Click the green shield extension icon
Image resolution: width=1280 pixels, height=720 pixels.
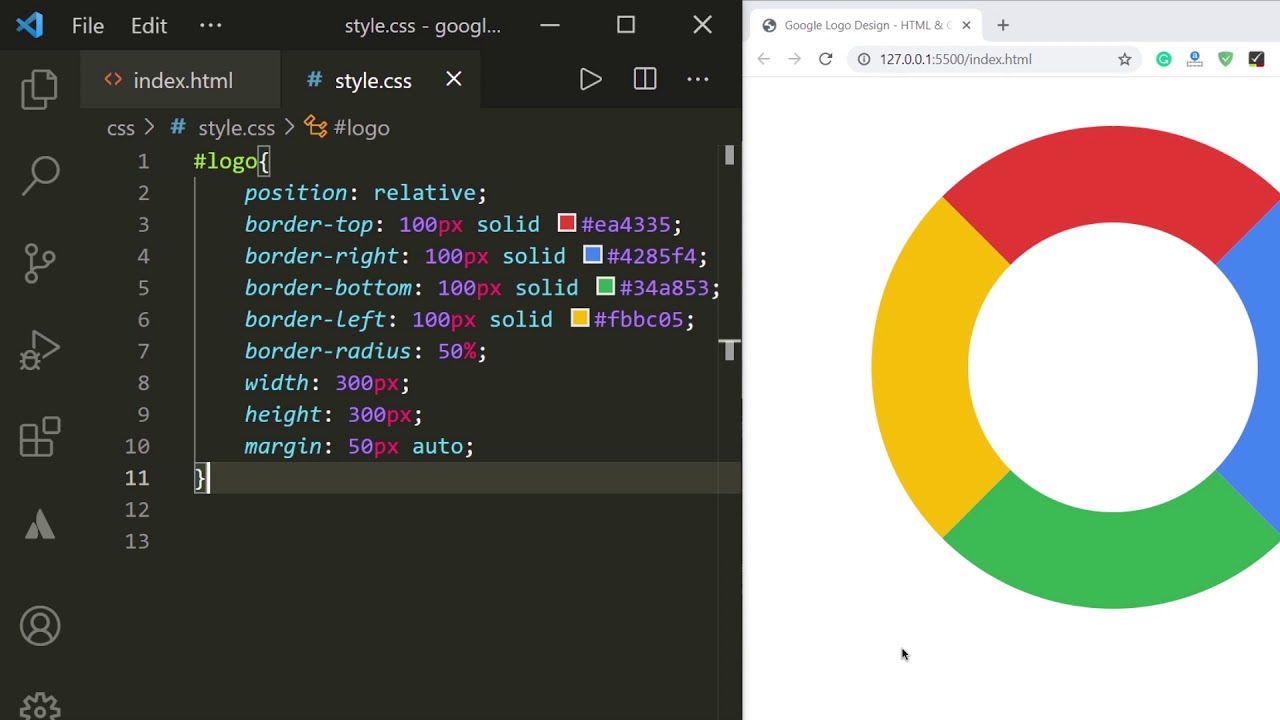[1226, 59]
